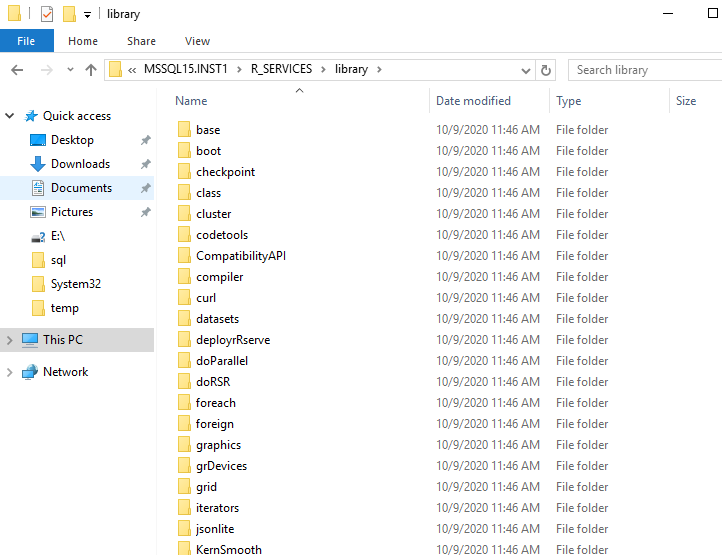Select the checkpoint folder icon
This screenshot has height=555, width=722.
click(184, 172)
